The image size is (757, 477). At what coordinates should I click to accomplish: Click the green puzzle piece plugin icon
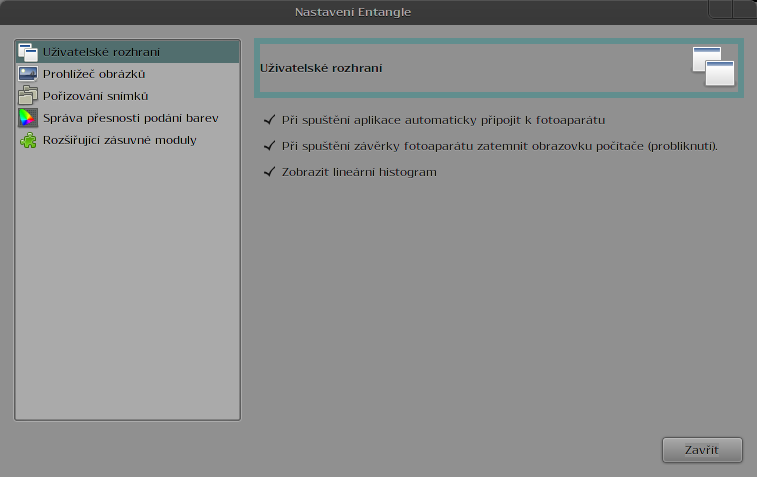(28, 140)
